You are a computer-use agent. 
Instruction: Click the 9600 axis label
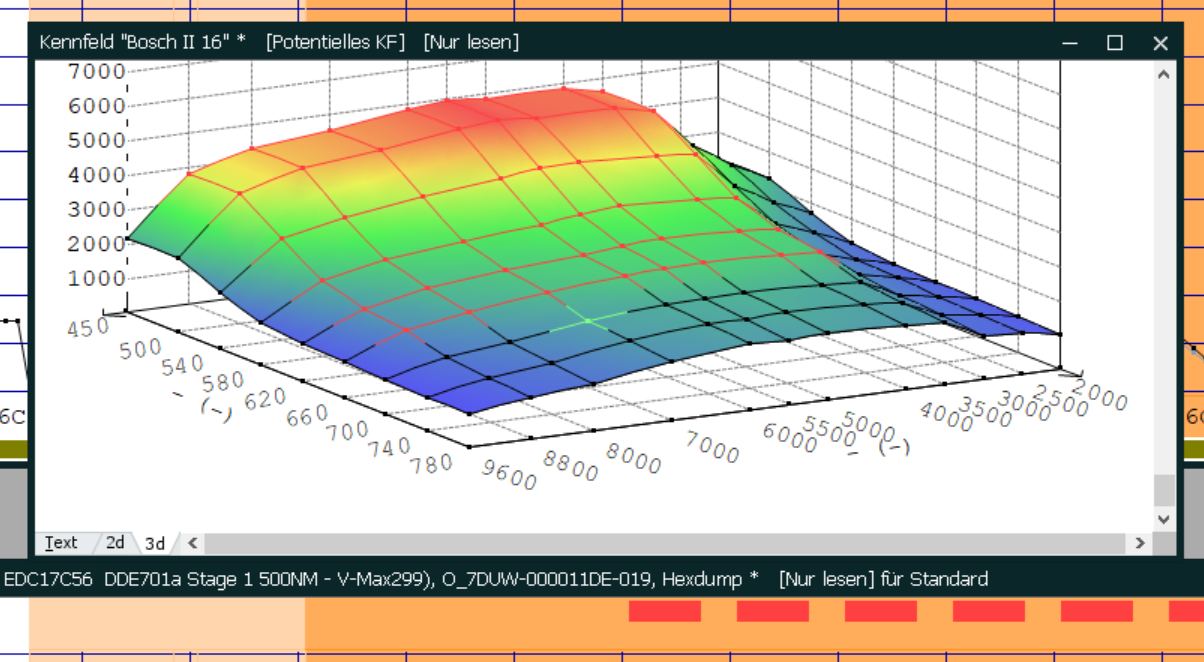coord(510,476)
